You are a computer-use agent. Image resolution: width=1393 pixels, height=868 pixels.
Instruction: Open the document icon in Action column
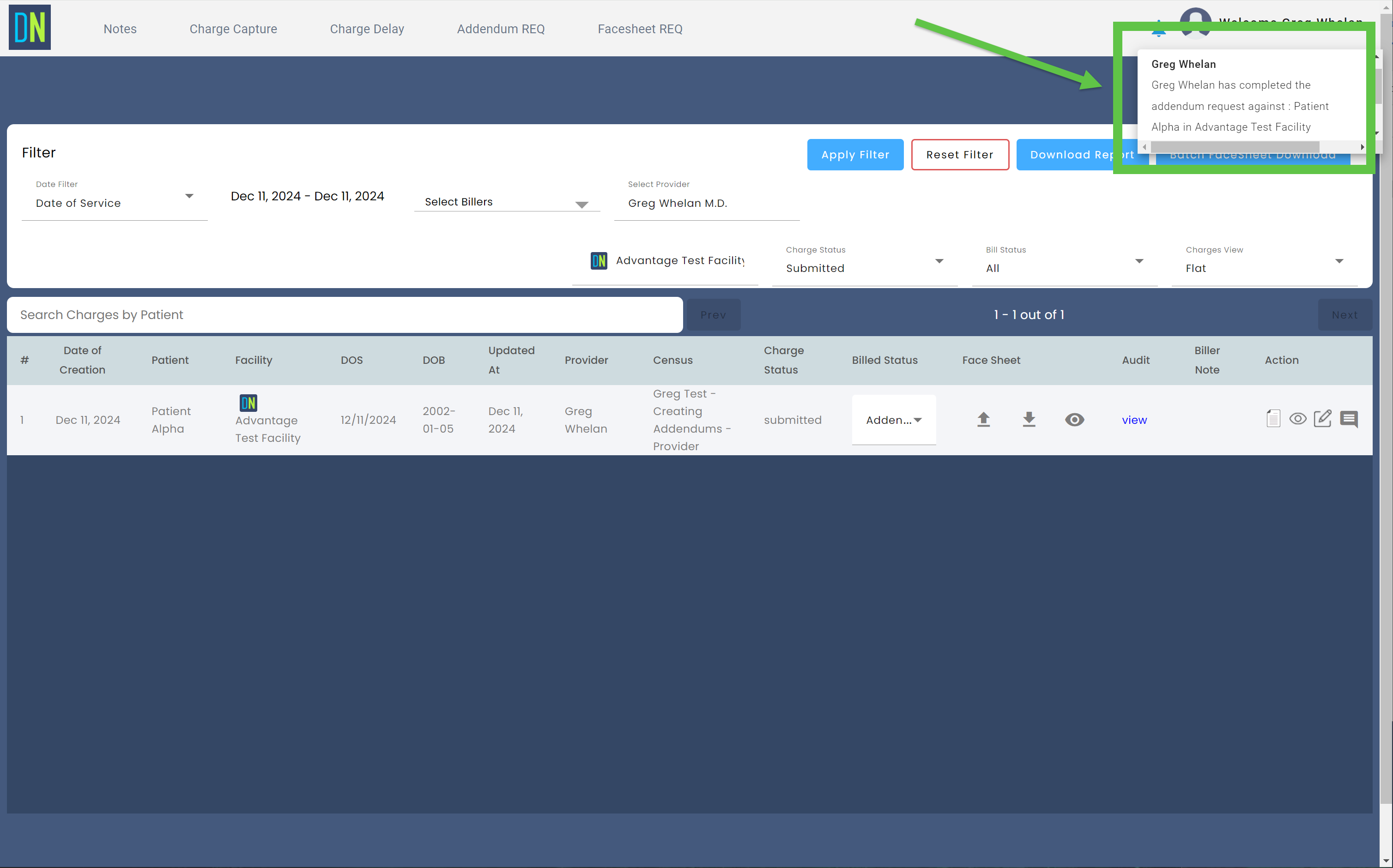pyautogui.click(x=1273, y=418)
